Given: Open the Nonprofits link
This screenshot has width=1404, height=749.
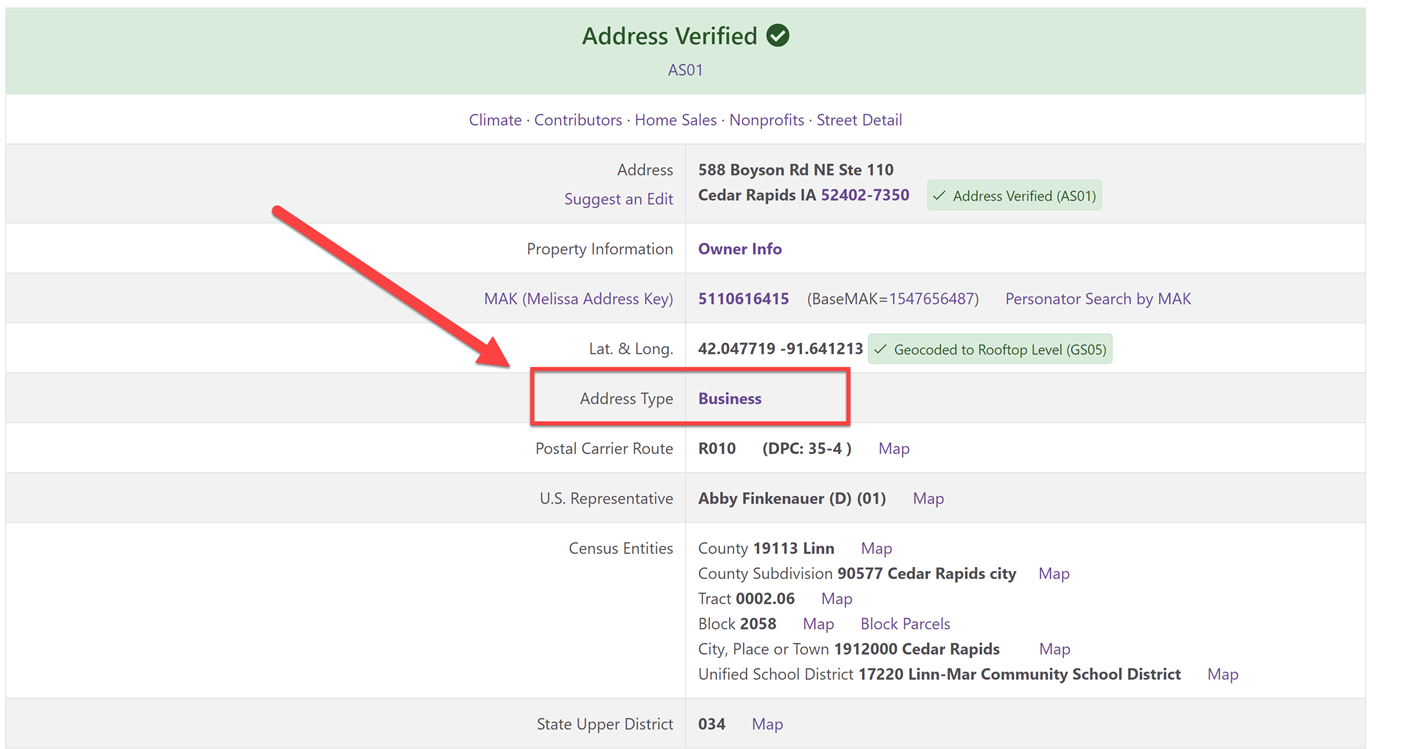Looking at the screenshot, I should (766, 120).
